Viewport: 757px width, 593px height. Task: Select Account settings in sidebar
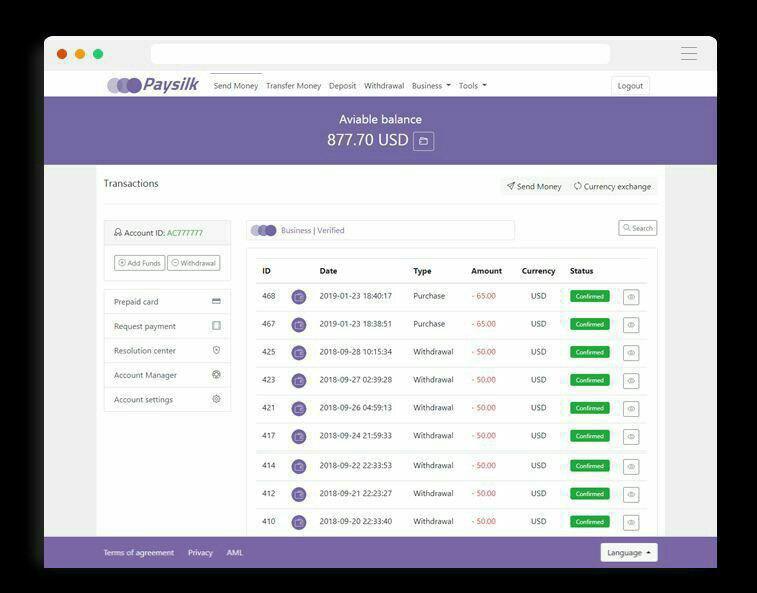click(x=168, y=399)
